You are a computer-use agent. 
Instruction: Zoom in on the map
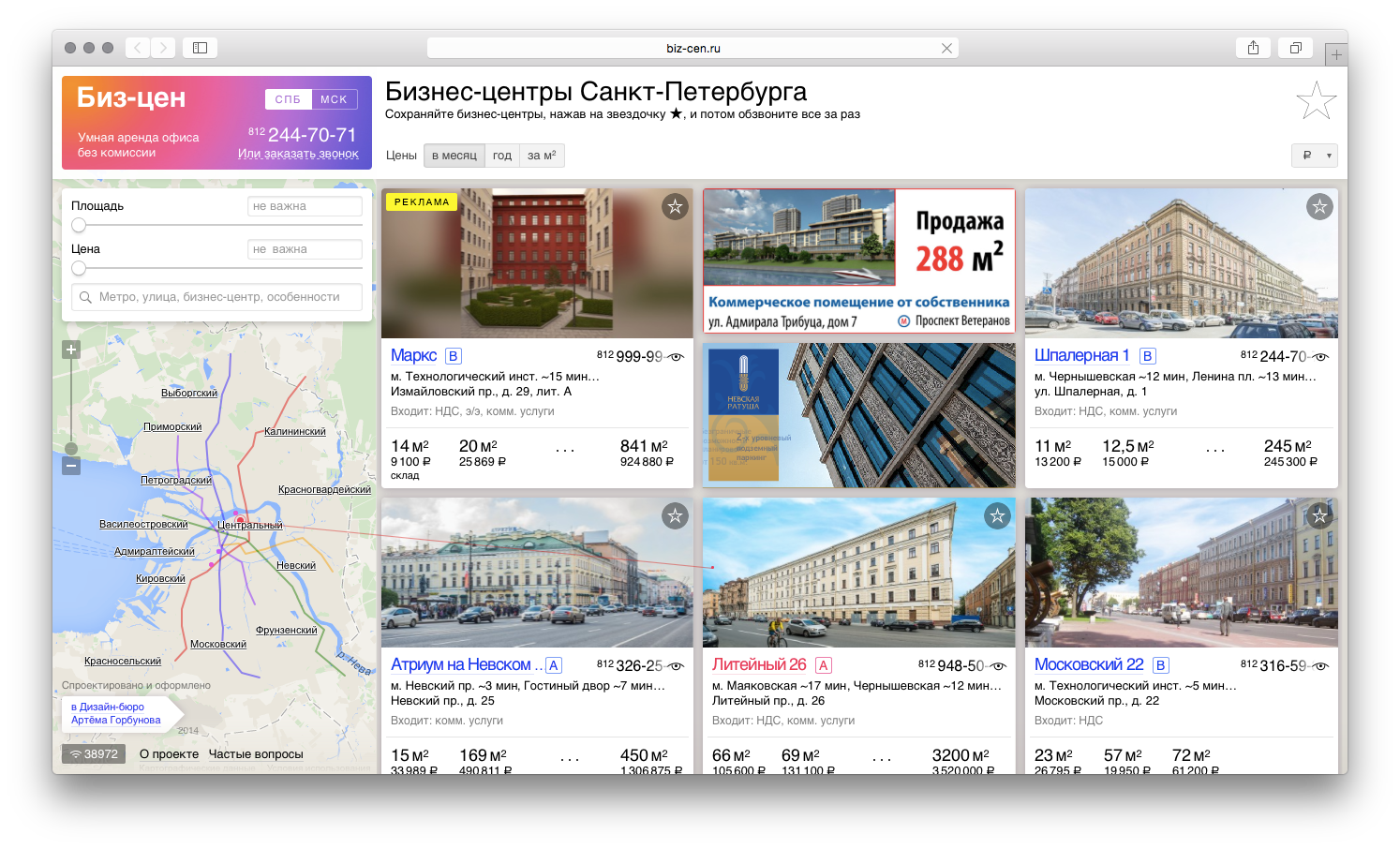pos(71,350)
